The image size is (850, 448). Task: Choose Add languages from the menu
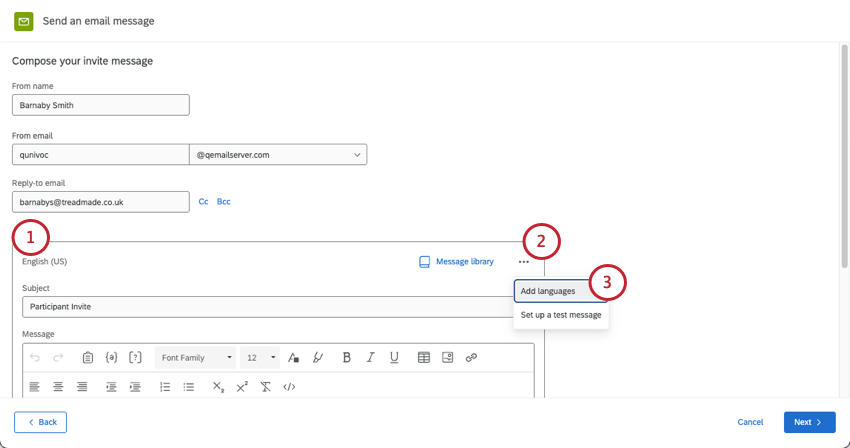561,291
